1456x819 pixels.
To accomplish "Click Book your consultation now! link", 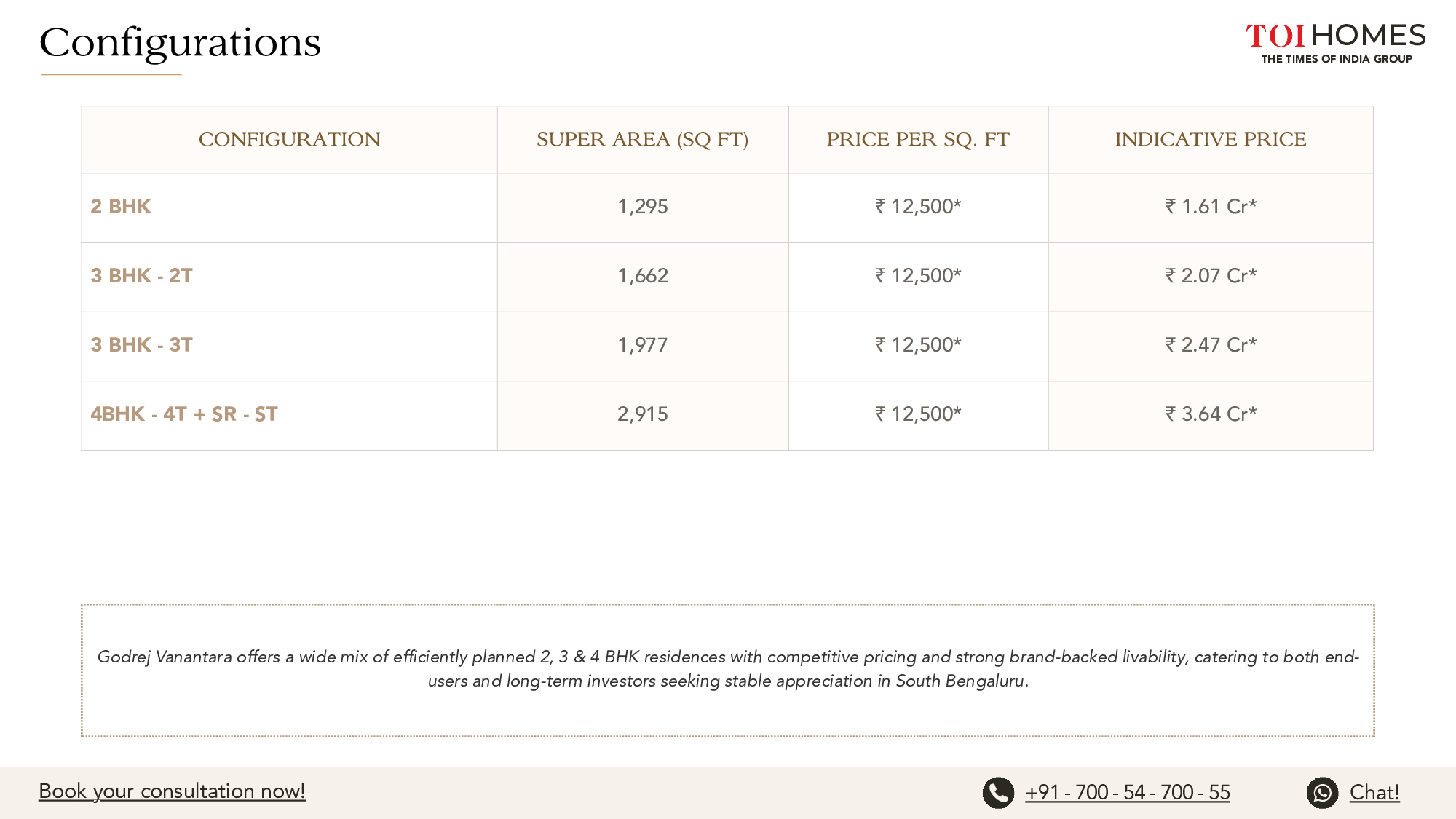I will [x=172, y=791].
